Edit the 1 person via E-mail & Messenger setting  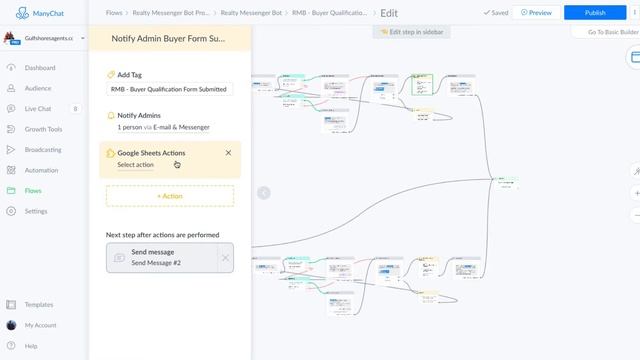(163, 127)
